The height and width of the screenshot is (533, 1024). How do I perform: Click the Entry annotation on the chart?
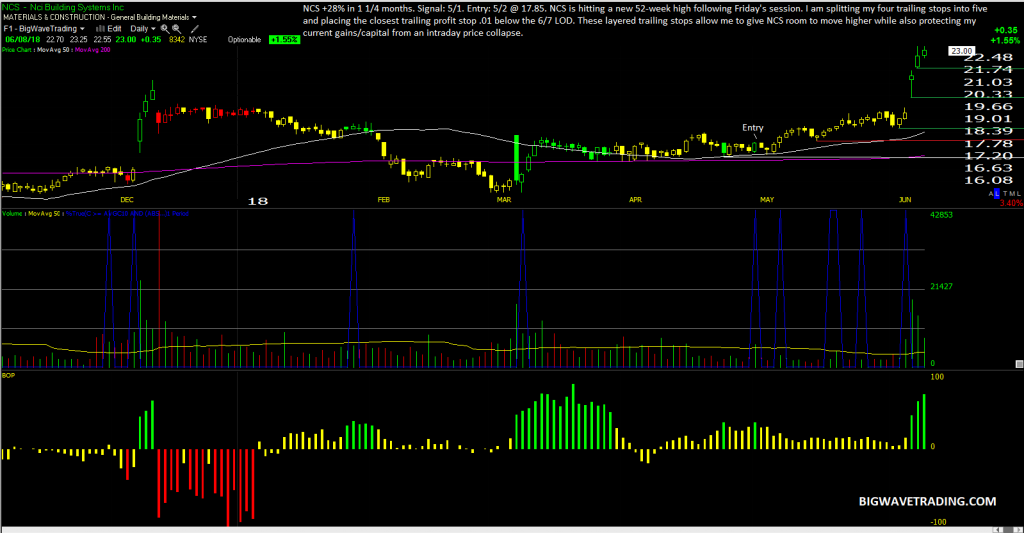tap(752, 128)
